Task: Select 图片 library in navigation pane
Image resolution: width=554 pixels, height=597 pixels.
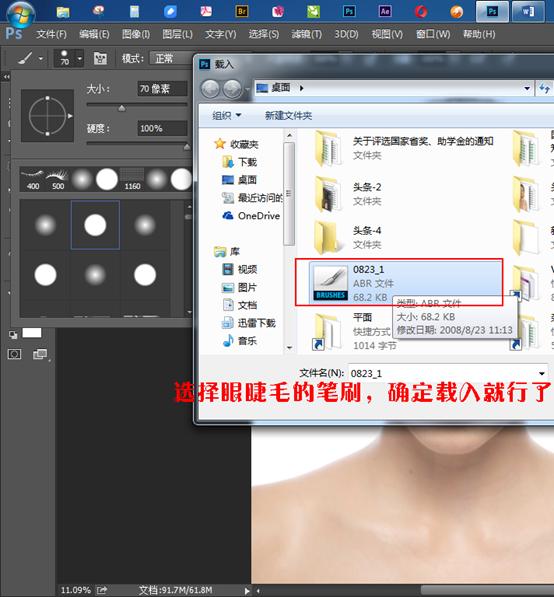Action: 239,287
